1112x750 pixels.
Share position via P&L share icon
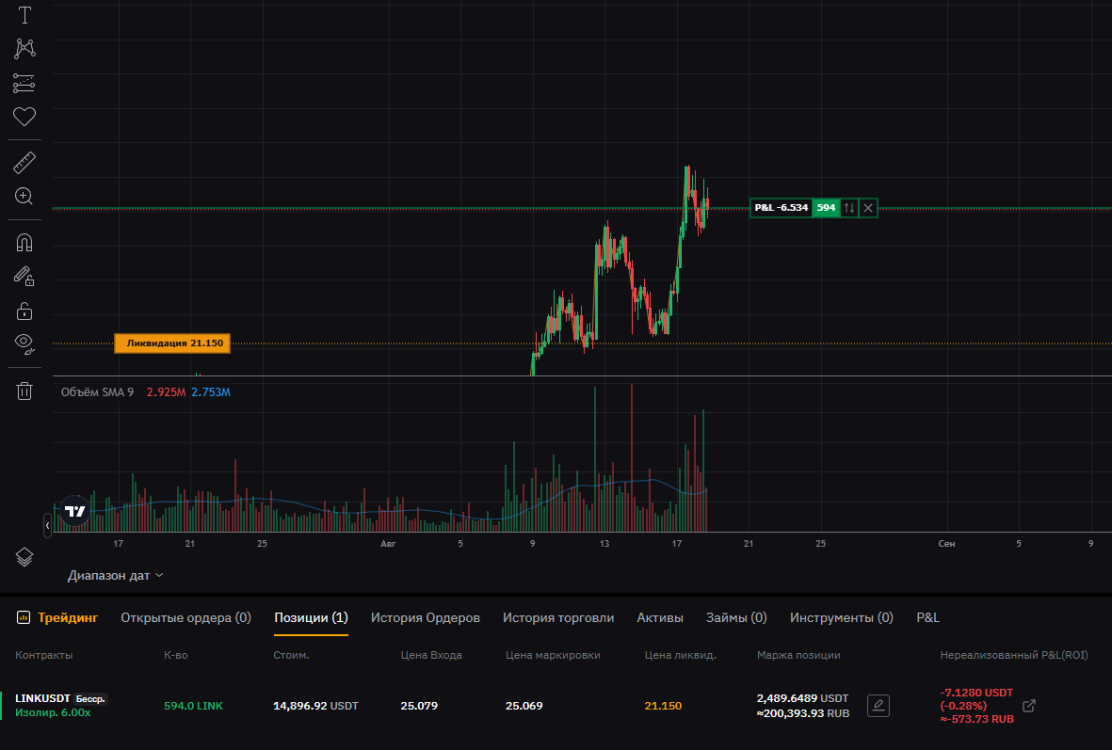click(1029, 706)
